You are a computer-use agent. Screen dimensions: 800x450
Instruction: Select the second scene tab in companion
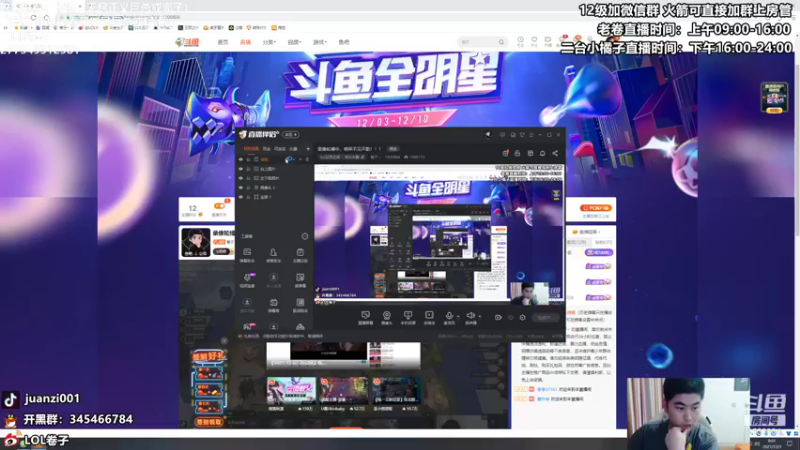coord(267,148)
